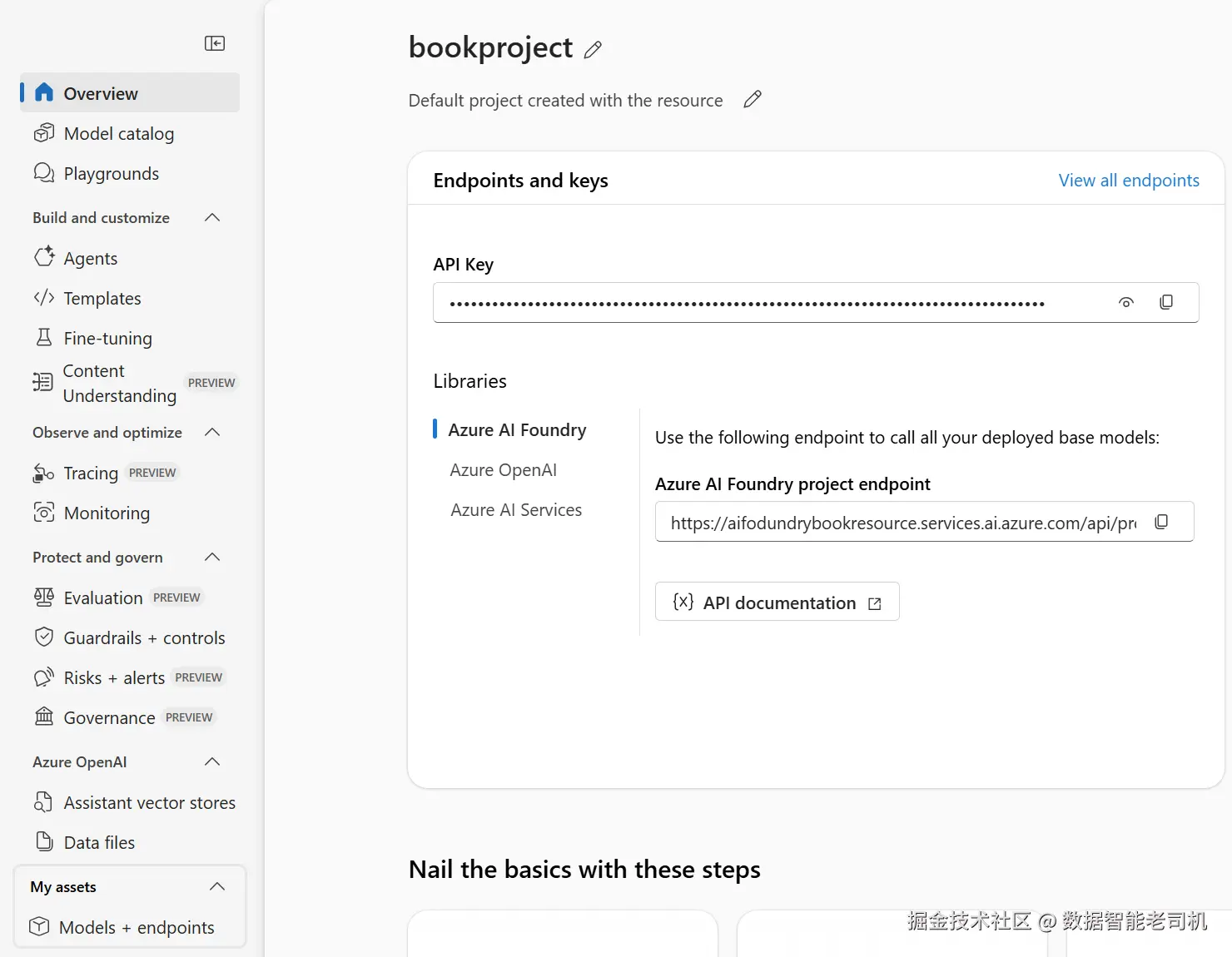Show the hidden API Key

[x=1126, y=302]
